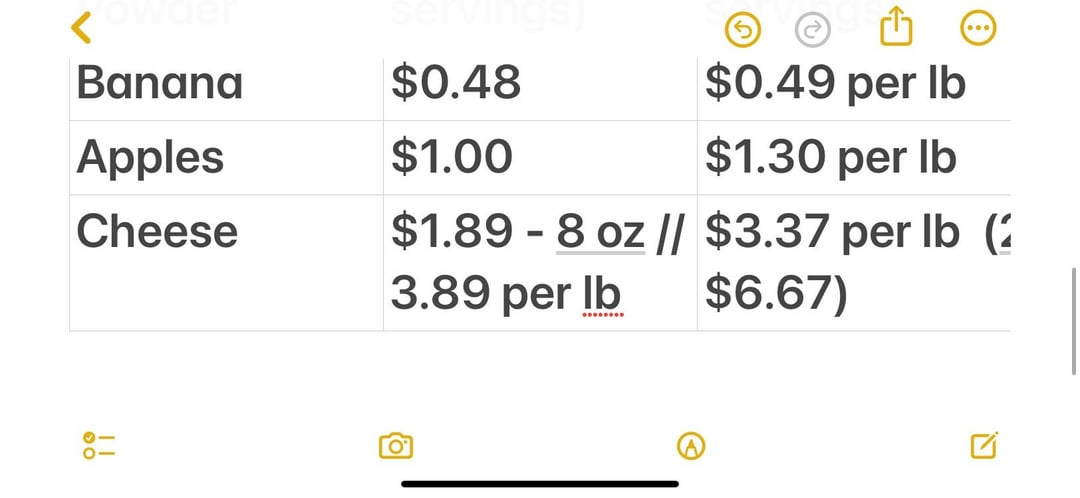This screenshot has height=498, width=1080.
Task: Tap the $1.30 per lb cell
Action: pos(854,158)
